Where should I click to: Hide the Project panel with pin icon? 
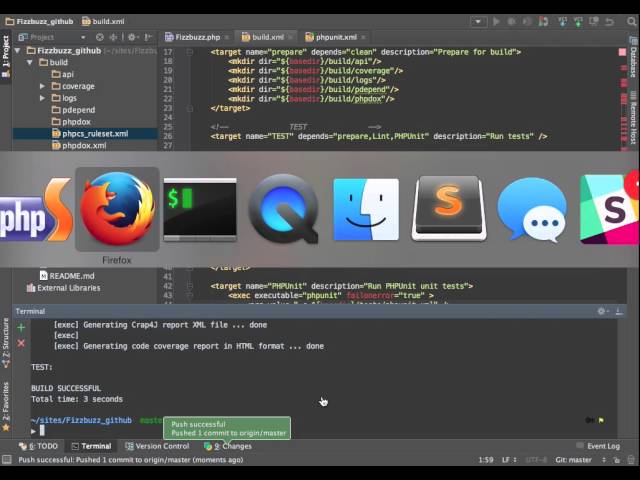(x=148, y=38)
